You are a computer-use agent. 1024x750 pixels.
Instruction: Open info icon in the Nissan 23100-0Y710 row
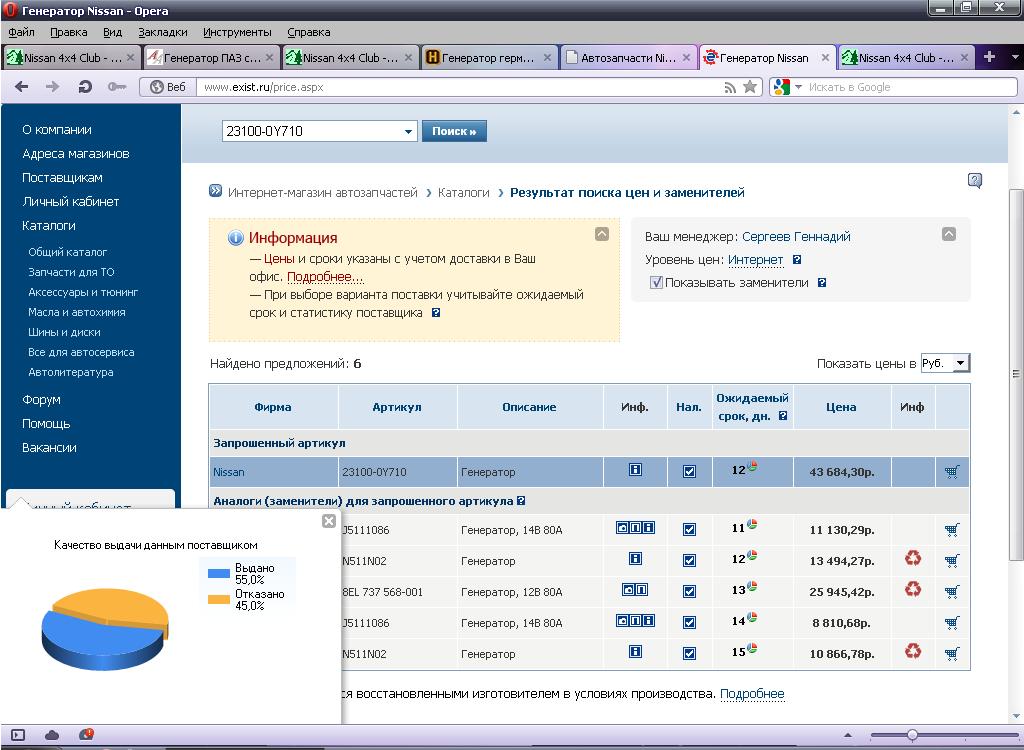635,469
